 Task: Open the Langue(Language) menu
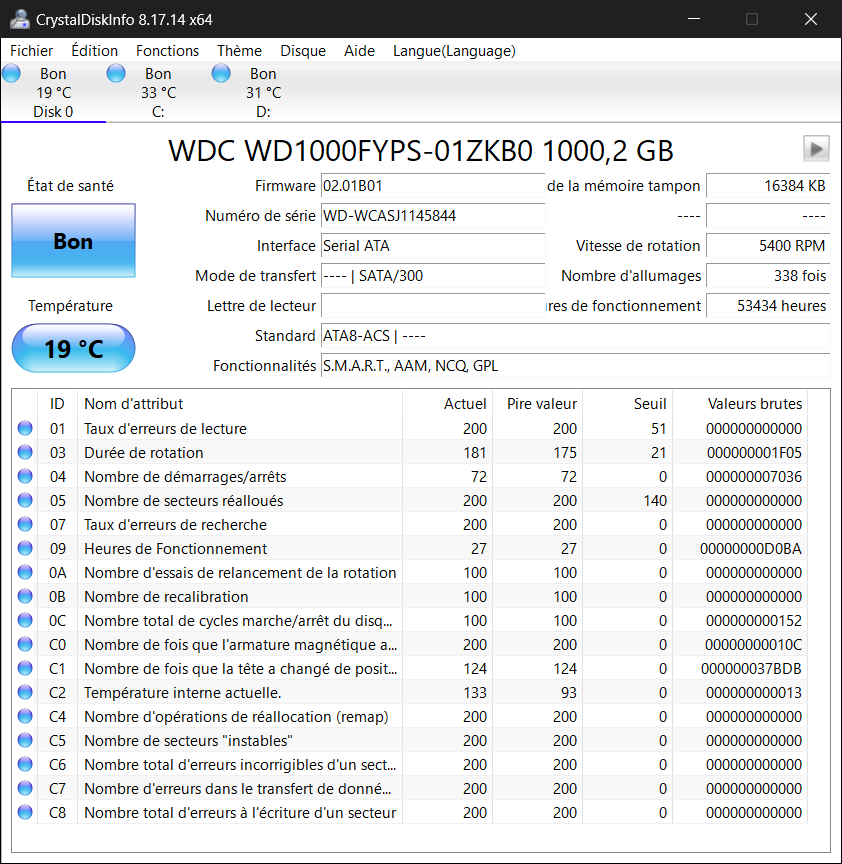pos(454,51)
